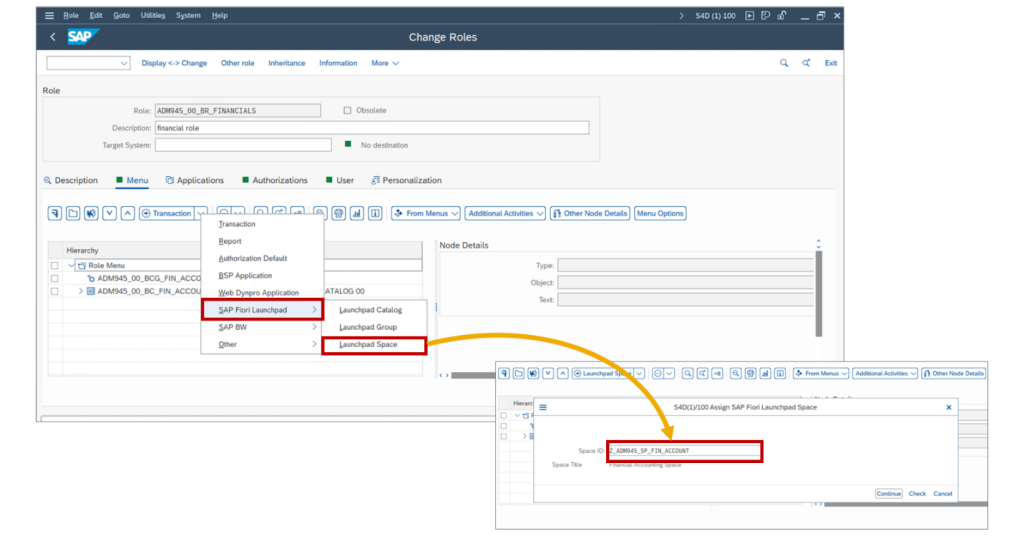This screenshot has height=536, width=1024.
Task: Click the Node Details vertical scrollbar
Action: coord(818,294)
